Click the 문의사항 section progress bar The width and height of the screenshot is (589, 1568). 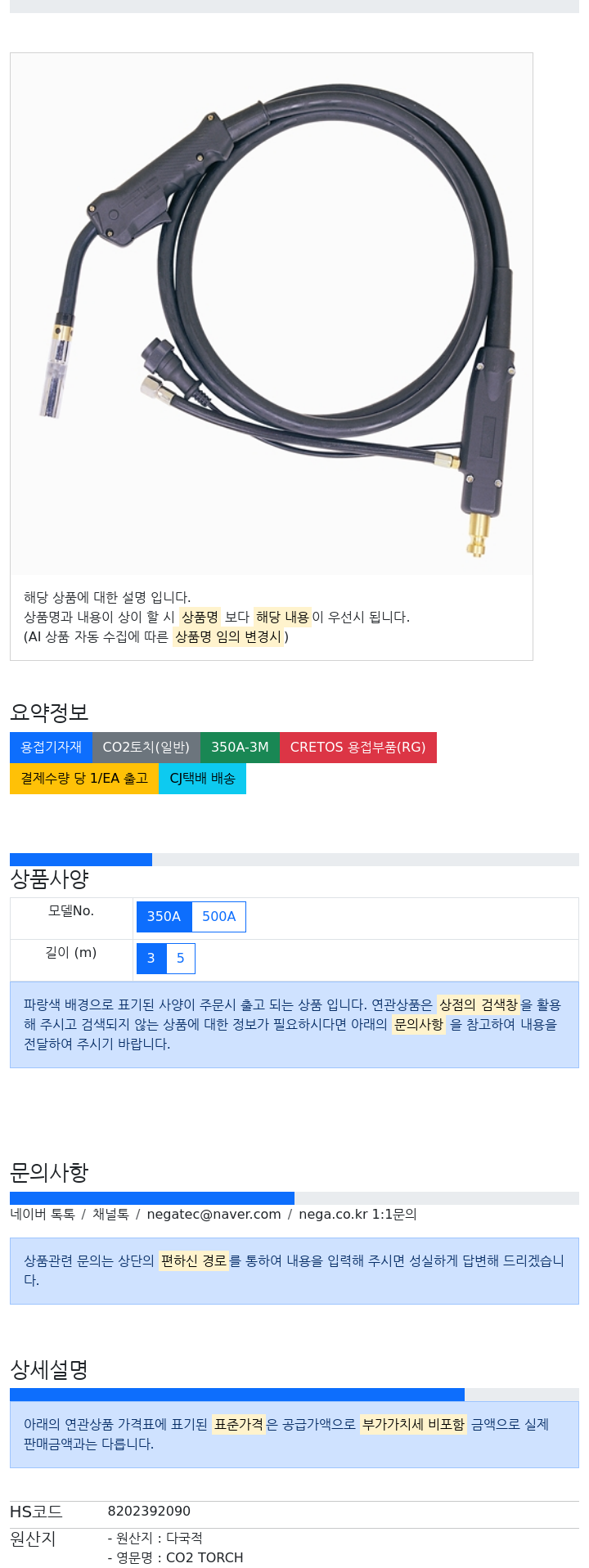pyautogui.click(x=152, y=1198)
